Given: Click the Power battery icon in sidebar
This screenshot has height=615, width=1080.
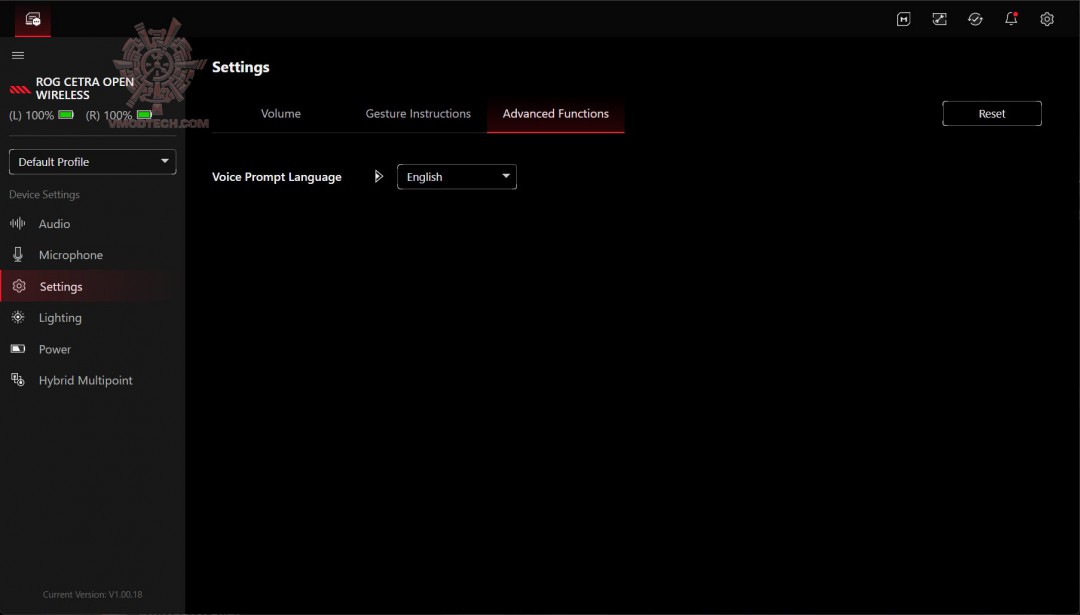Looking at the screenshot, I should (x=18, y=348).
